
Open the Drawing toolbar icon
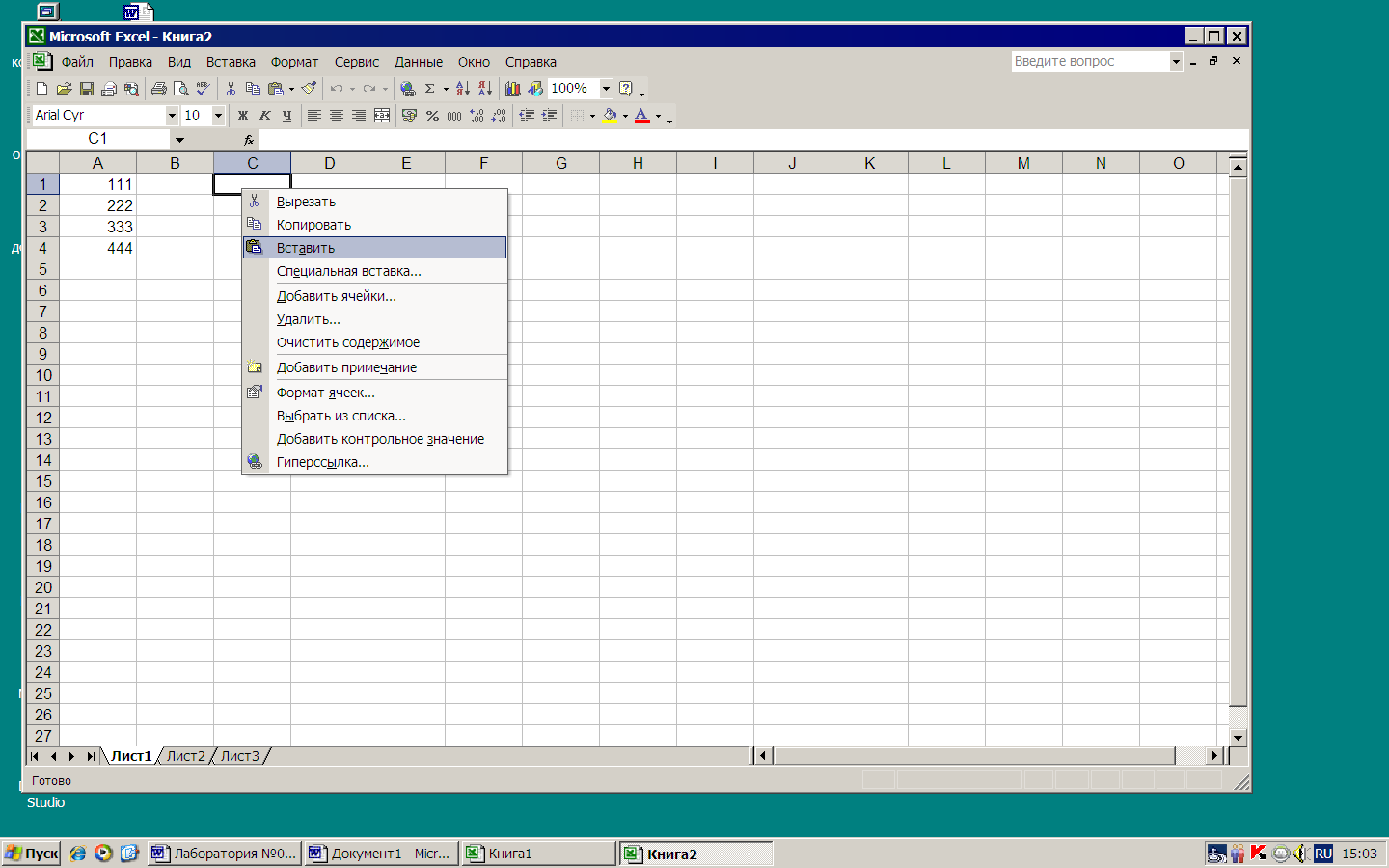(535, 89)
